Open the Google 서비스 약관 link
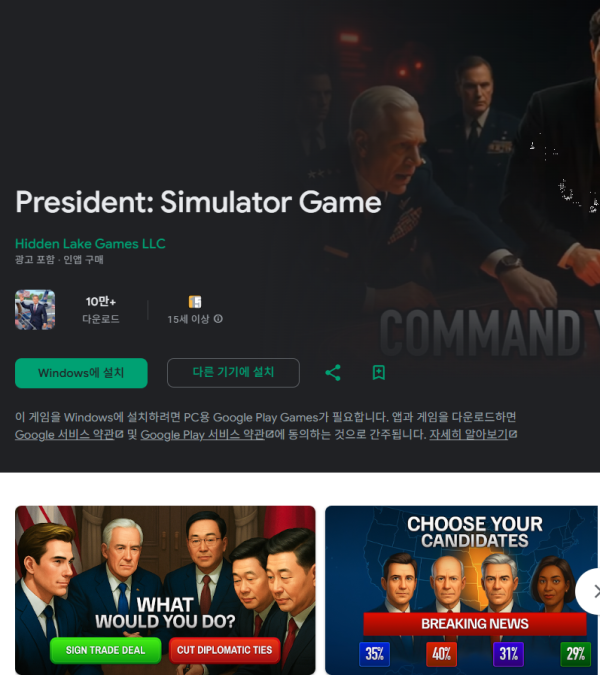 65,435
